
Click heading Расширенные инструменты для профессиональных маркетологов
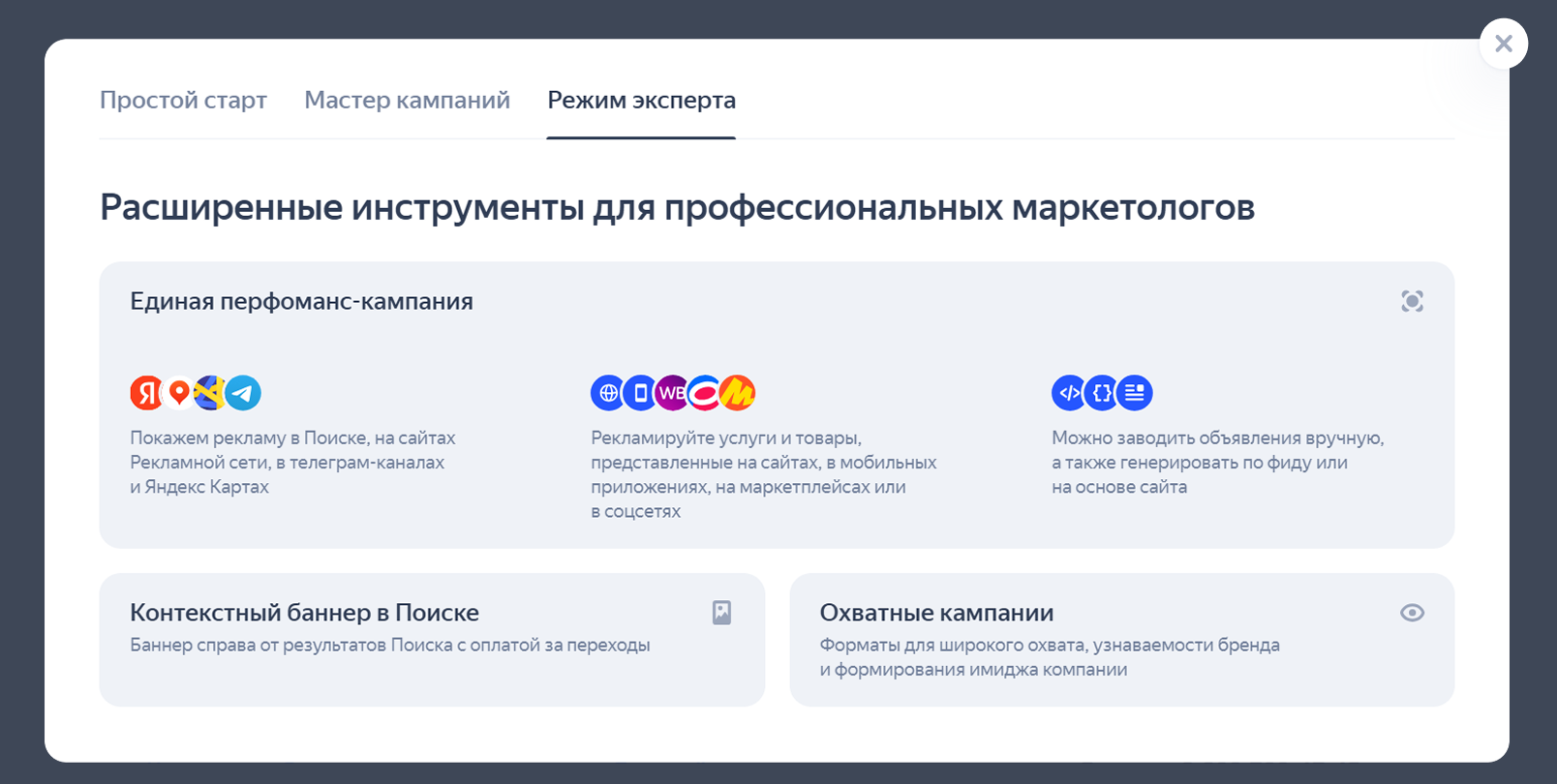point(678,207)
